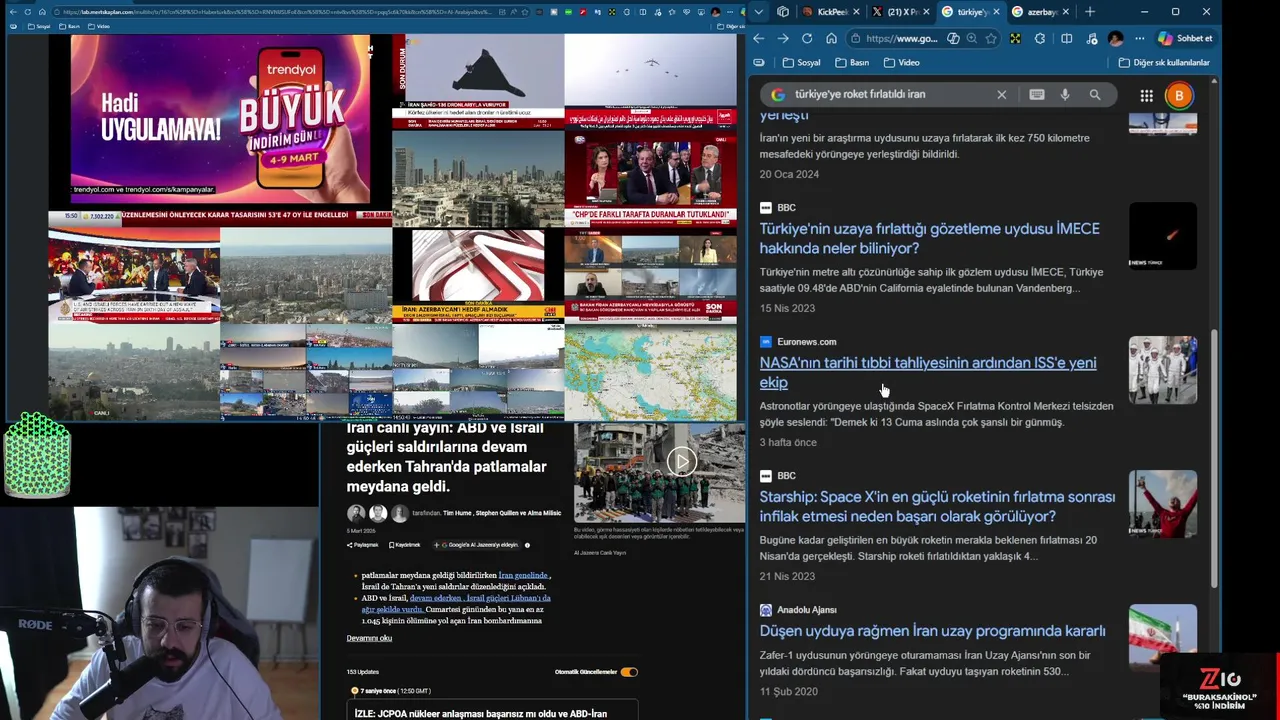Open Sosyal folder in left browser window
1280x720 pixels.
[38, 26]
